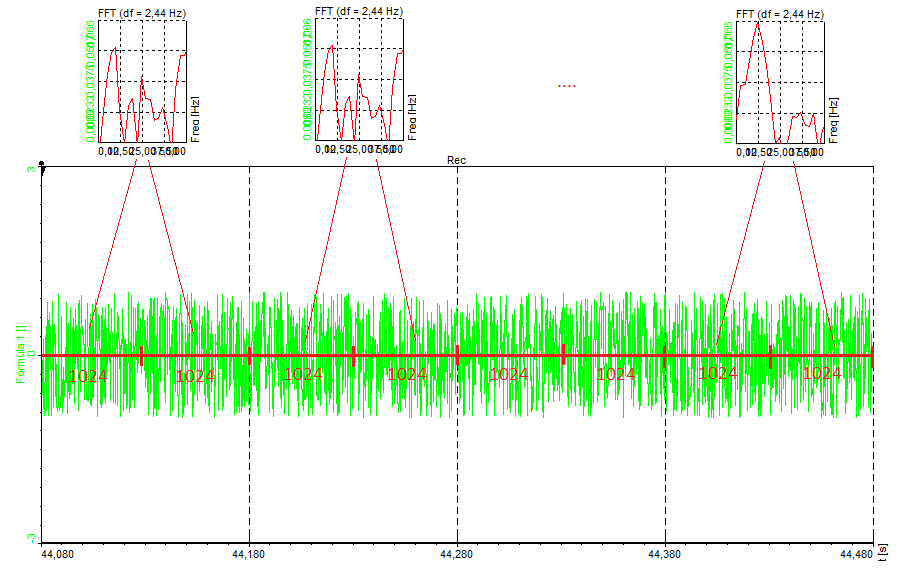Viewport: 900px width, 569px height.
Task: Open the rightmost FFT spectrum thumbnail
Action: (x=781, y=83)
